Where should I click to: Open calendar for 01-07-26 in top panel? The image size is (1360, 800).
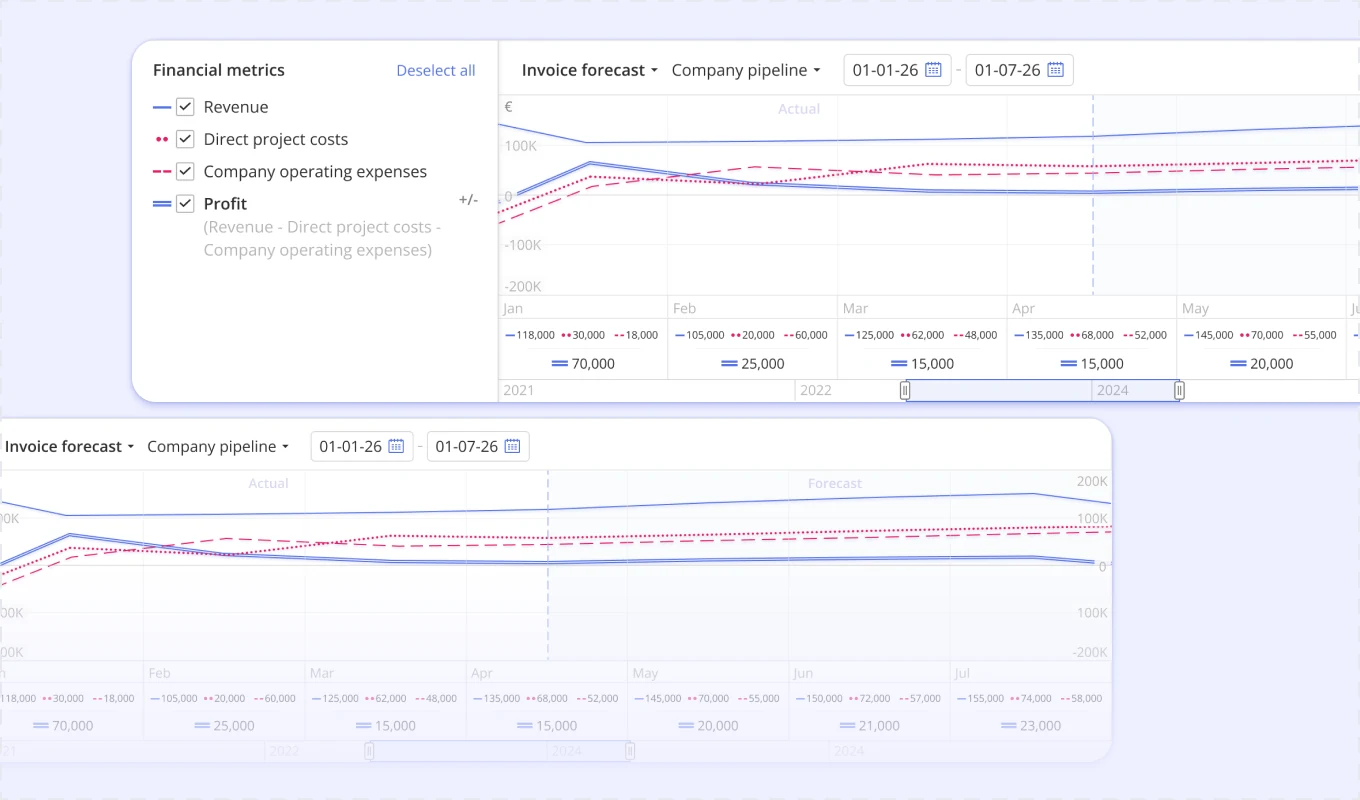(x=1055, y=70)
